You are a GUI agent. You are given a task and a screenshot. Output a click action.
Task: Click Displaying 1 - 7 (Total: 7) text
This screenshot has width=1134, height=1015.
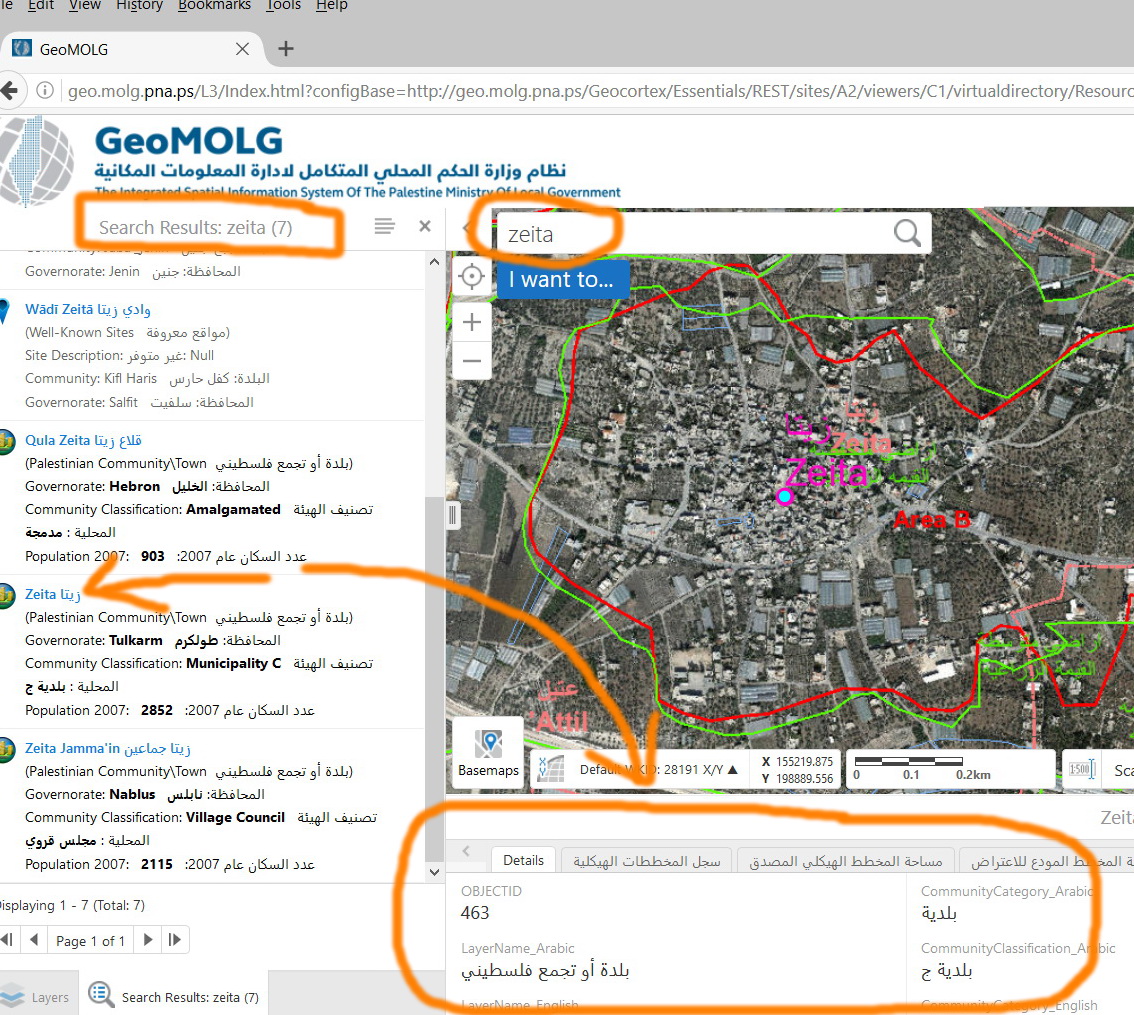[70, 905]
